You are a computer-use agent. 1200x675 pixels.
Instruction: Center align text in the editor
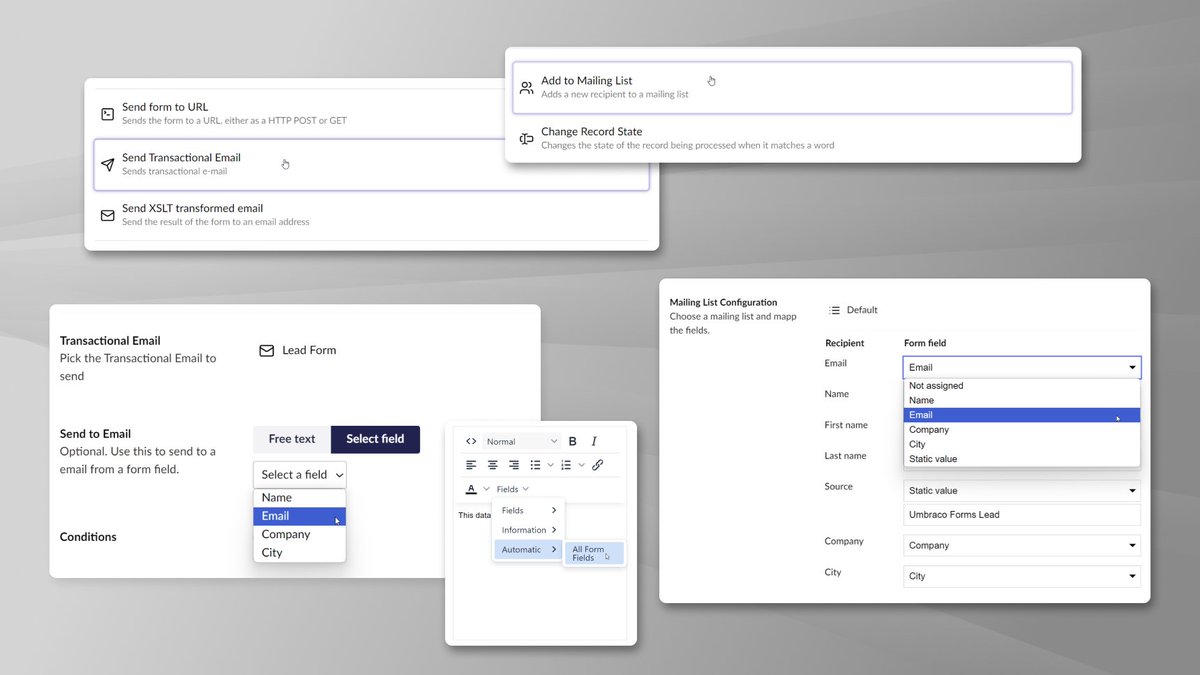[x=492, y=465]
